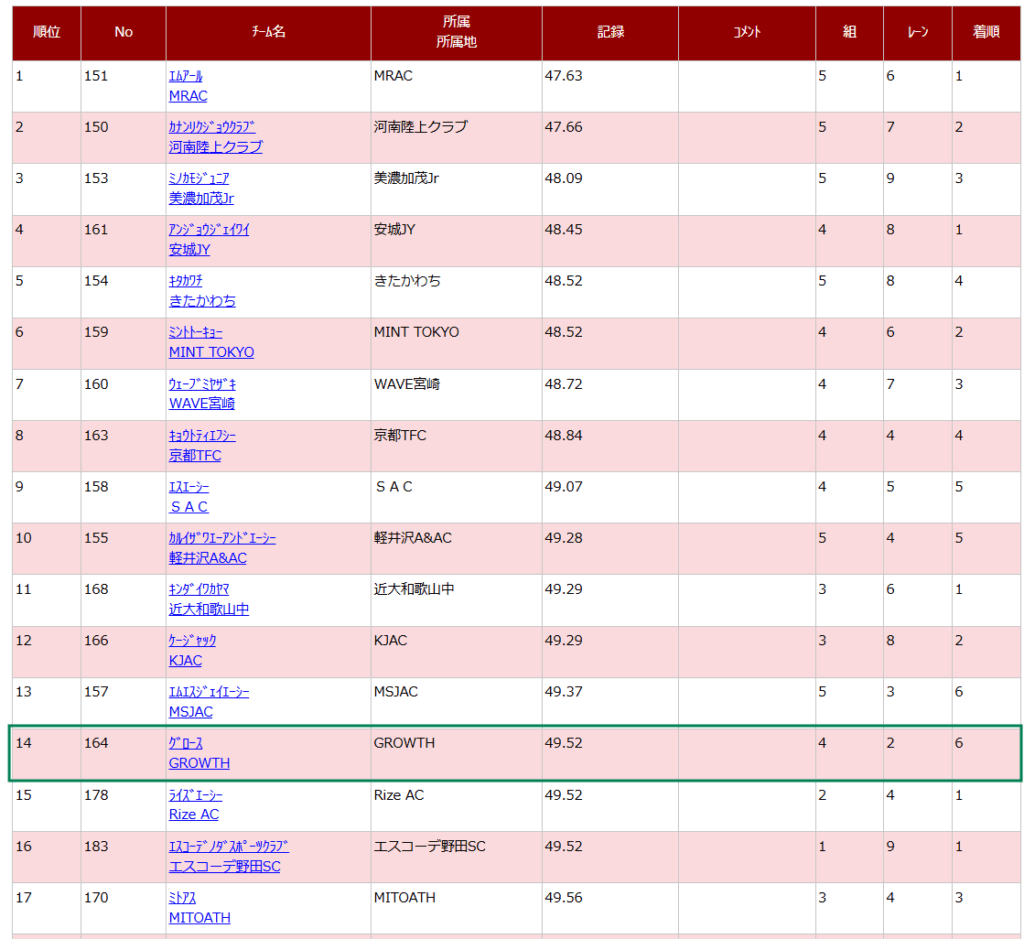Click the MINT TOKYO affiliation cell
The height and width of the screenshot is (939, 1024).
456,343
